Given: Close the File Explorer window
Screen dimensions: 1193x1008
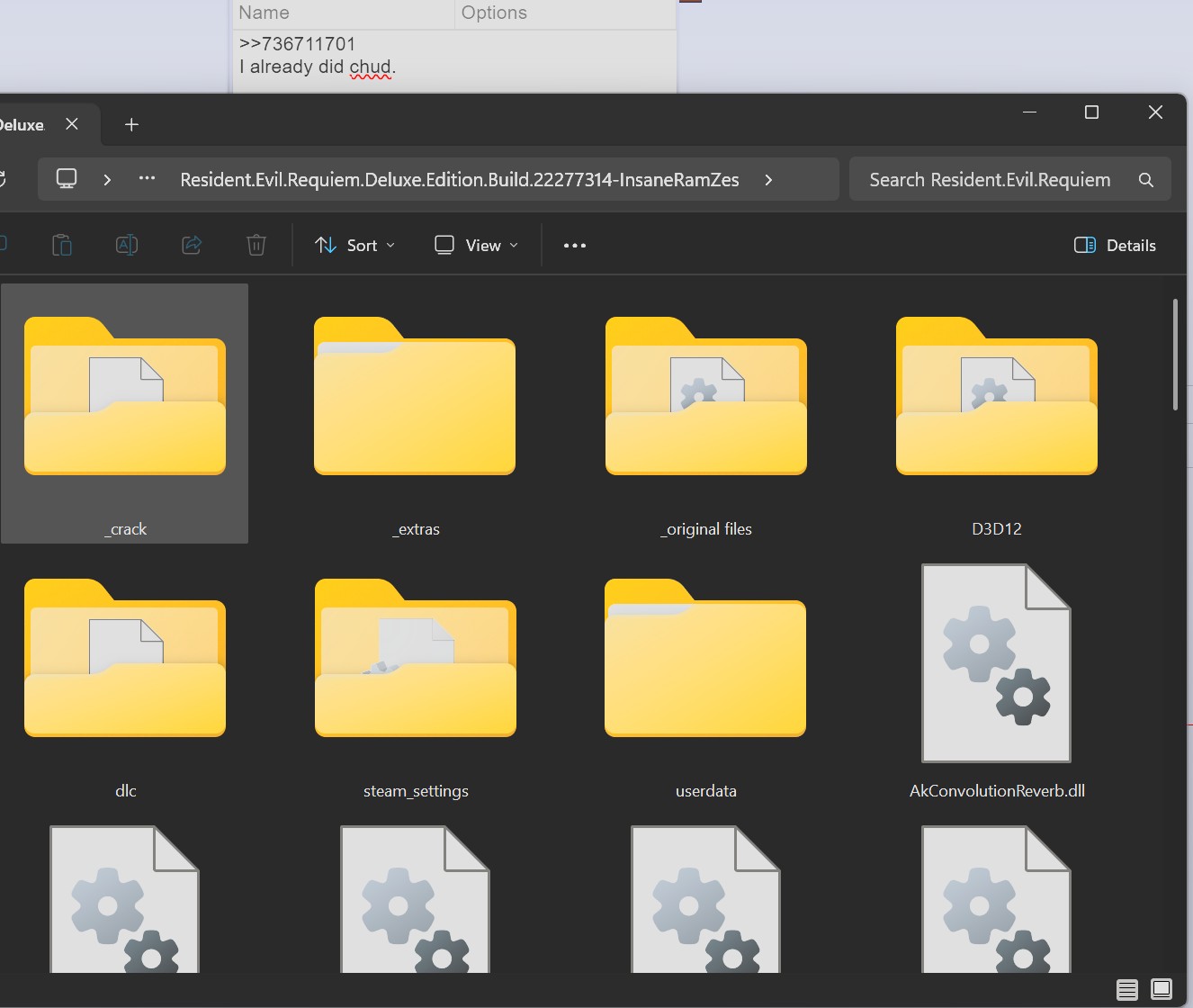Looking at the screenshot, I should (1156, 112).
